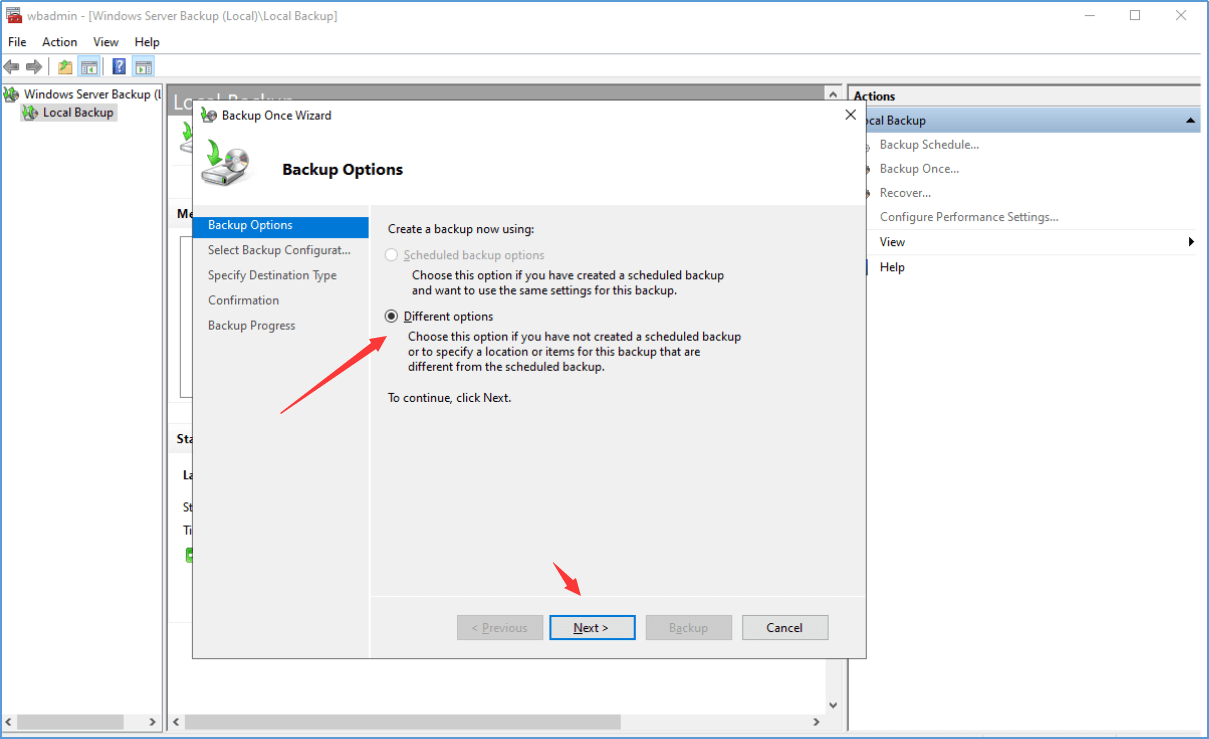Open the Action menu
The height and width of the screenshot is (739, 1209).
pos(59,42)
